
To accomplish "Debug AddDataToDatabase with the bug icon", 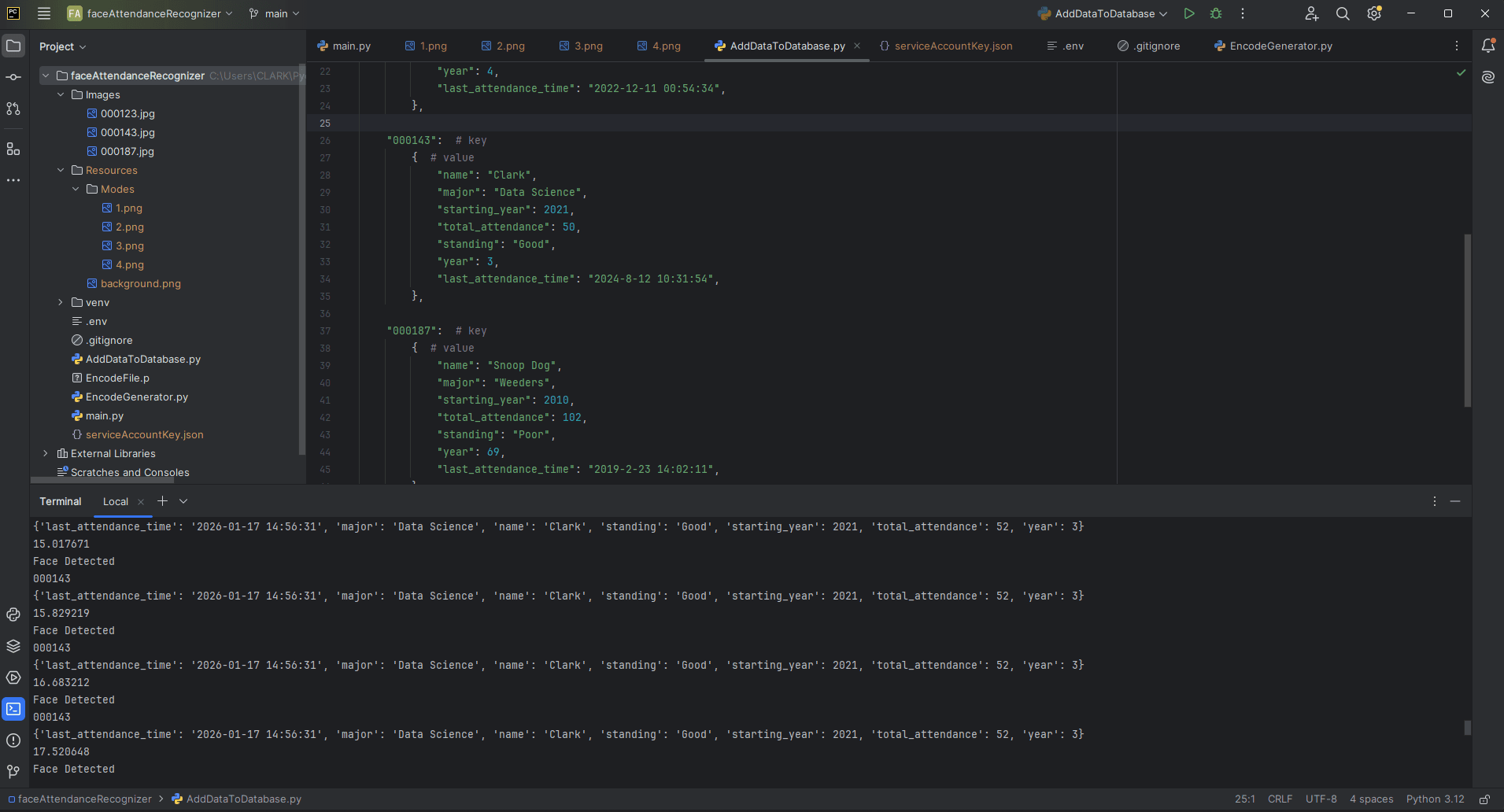I will click(1216, 13).
